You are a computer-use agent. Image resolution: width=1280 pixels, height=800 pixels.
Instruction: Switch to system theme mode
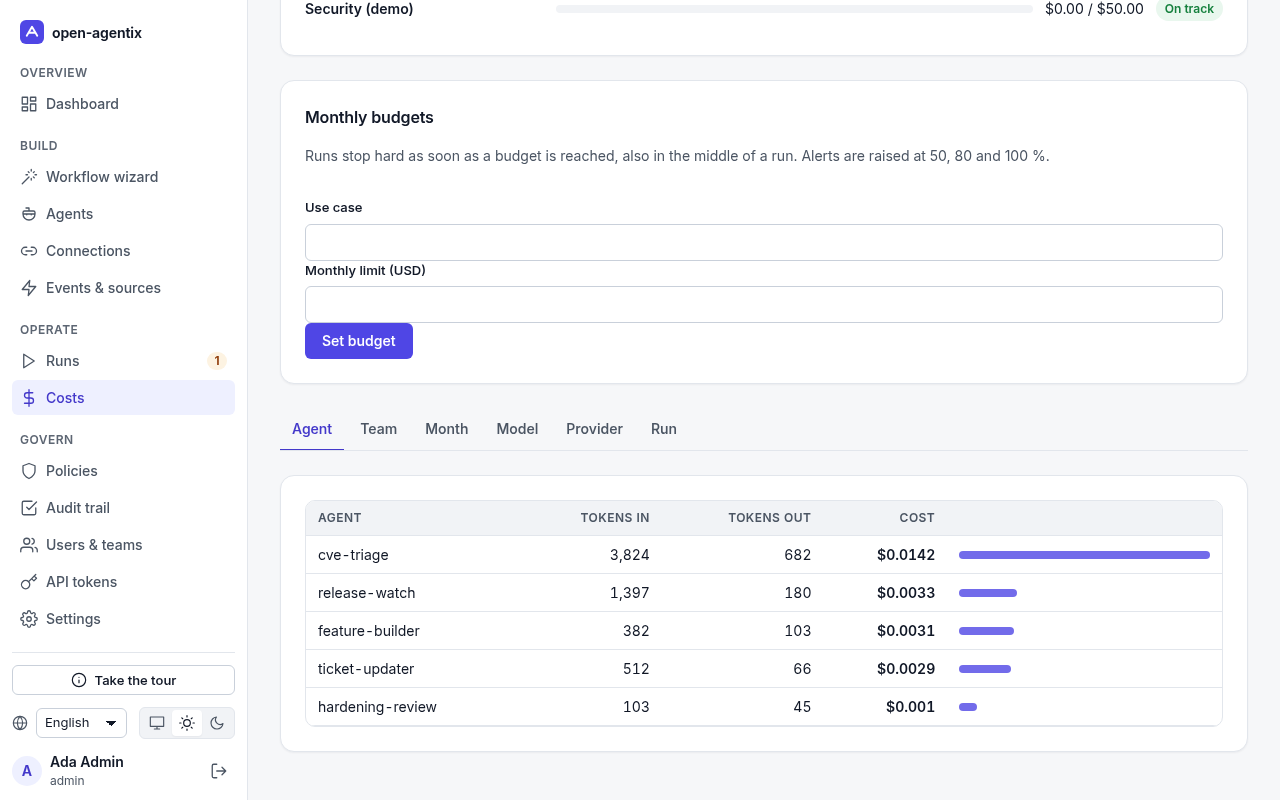point(157,723)
